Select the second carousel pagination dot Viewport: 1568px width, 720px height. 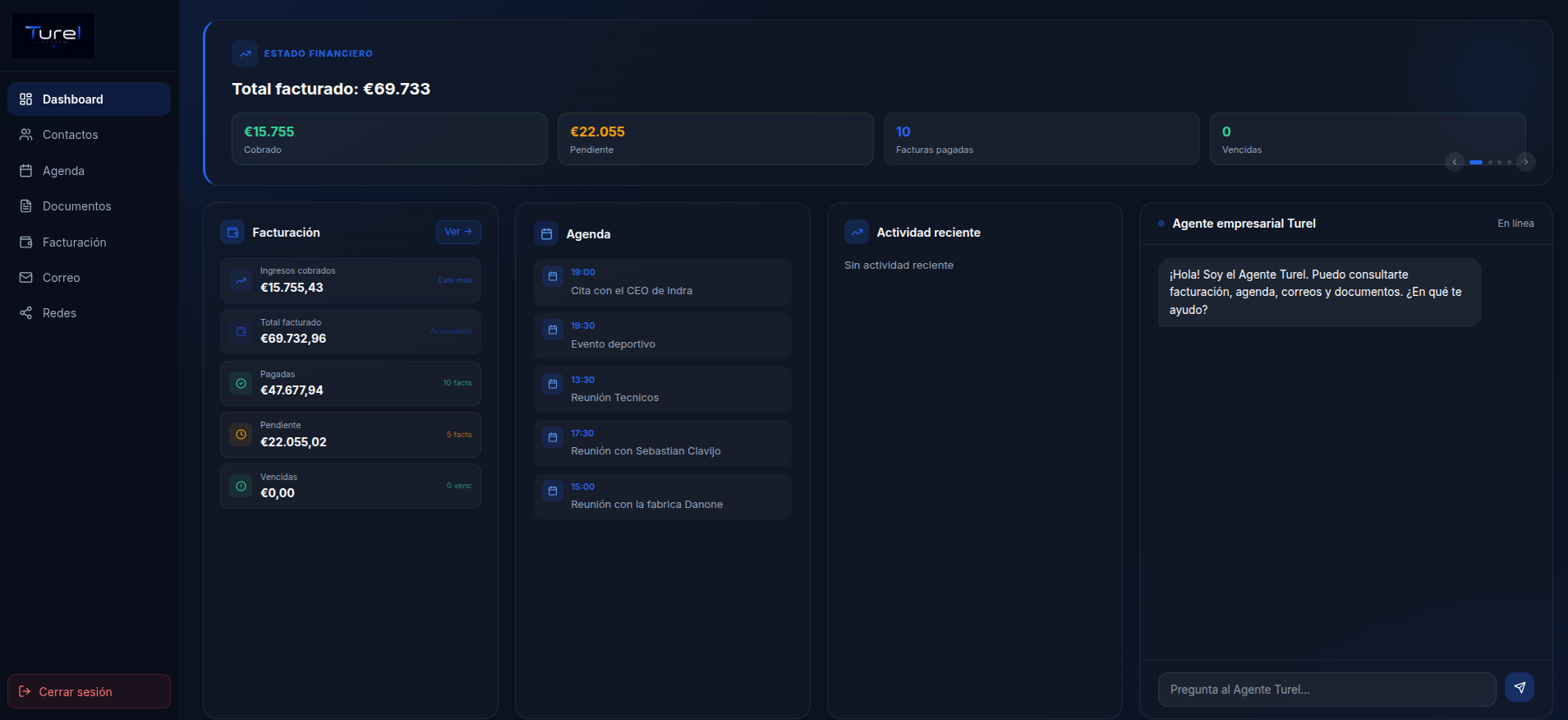click(x=1490, y=162)
